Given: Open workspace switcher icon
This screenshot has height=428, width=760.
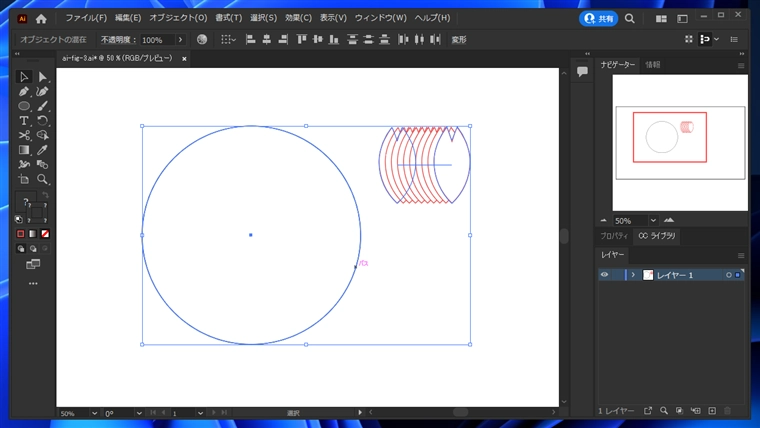Looking at the screenshot, I should (x=682, y=18).
